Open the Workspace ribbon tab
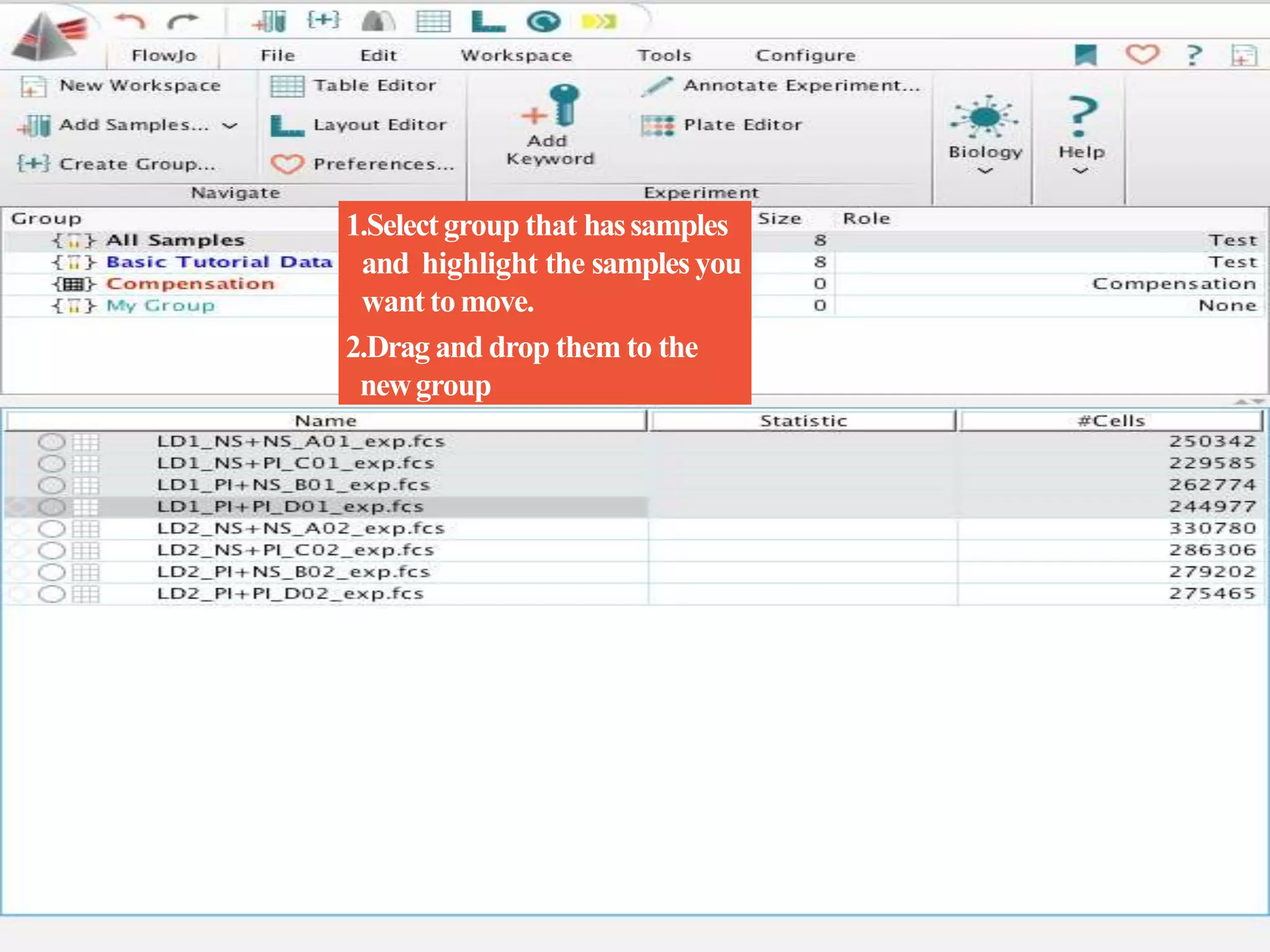 tap(516, 56)
